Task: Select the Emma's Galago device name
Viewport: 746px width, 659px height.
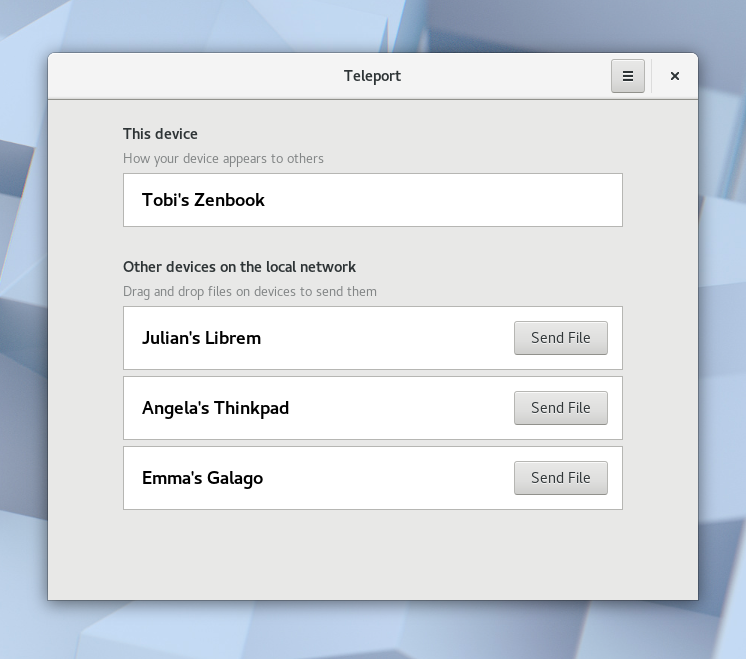Action: click(x=202, y=478)
